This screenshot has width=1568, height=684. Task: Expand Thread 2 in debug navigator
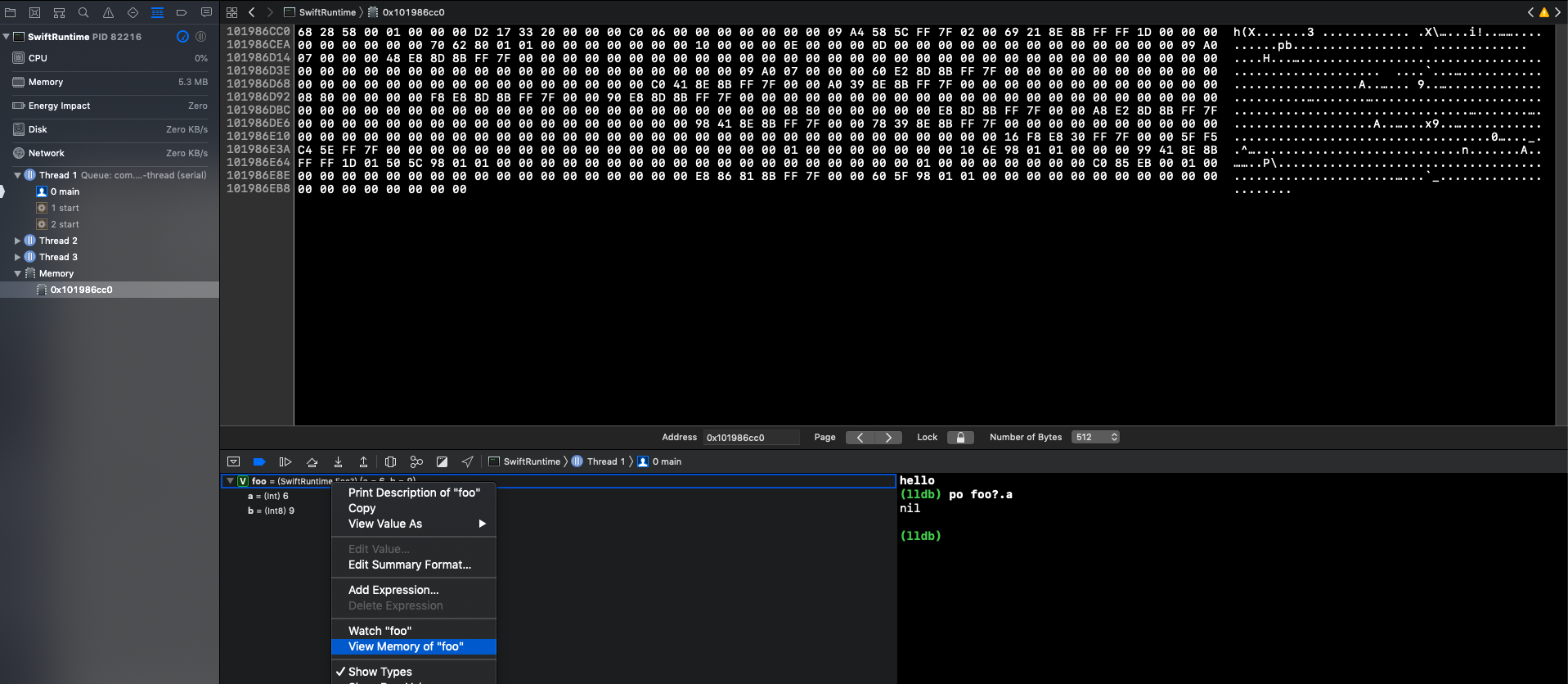(x=17, y=241)
